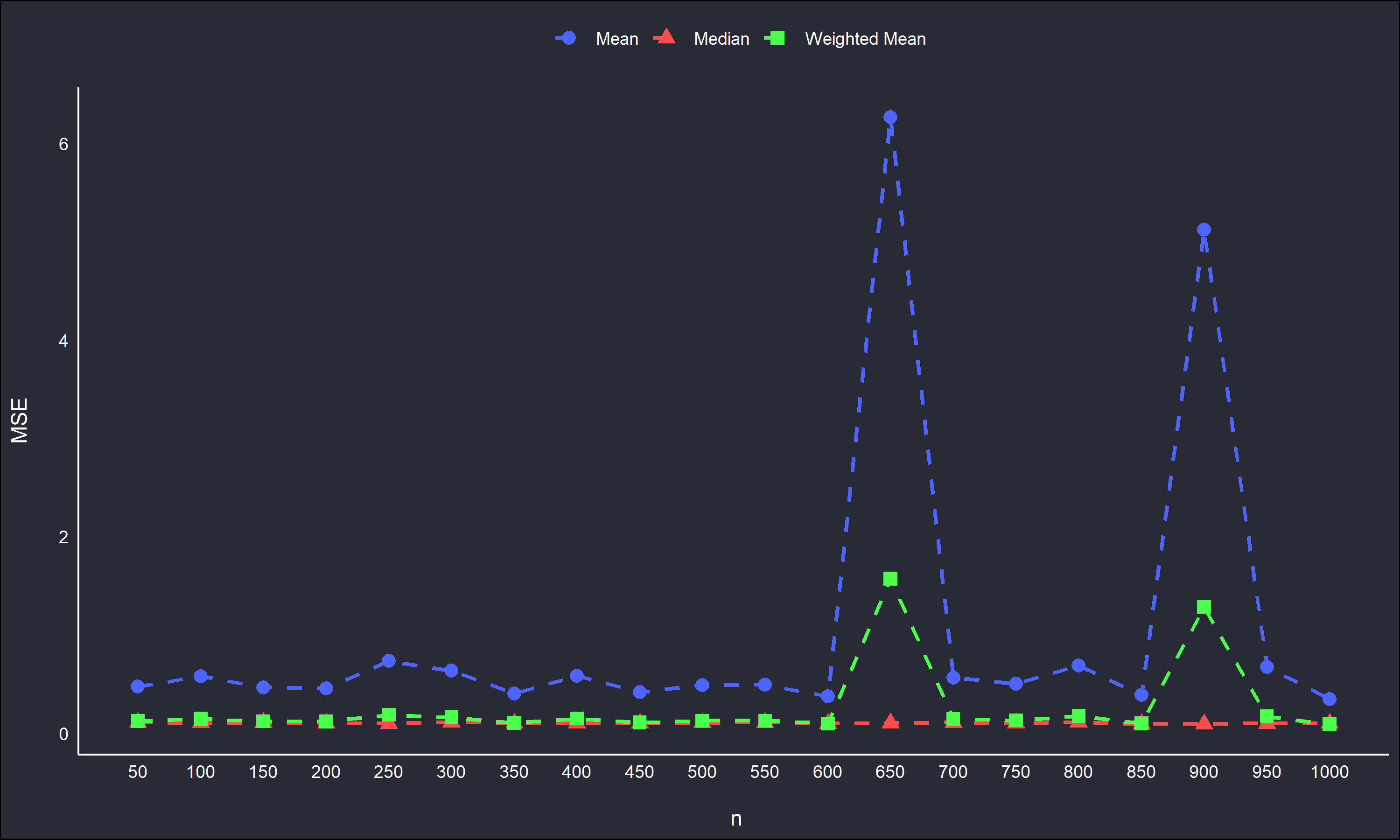Select the 'Mean' legend label
The height and width of the screenshot is (840, 1400).
617,38
